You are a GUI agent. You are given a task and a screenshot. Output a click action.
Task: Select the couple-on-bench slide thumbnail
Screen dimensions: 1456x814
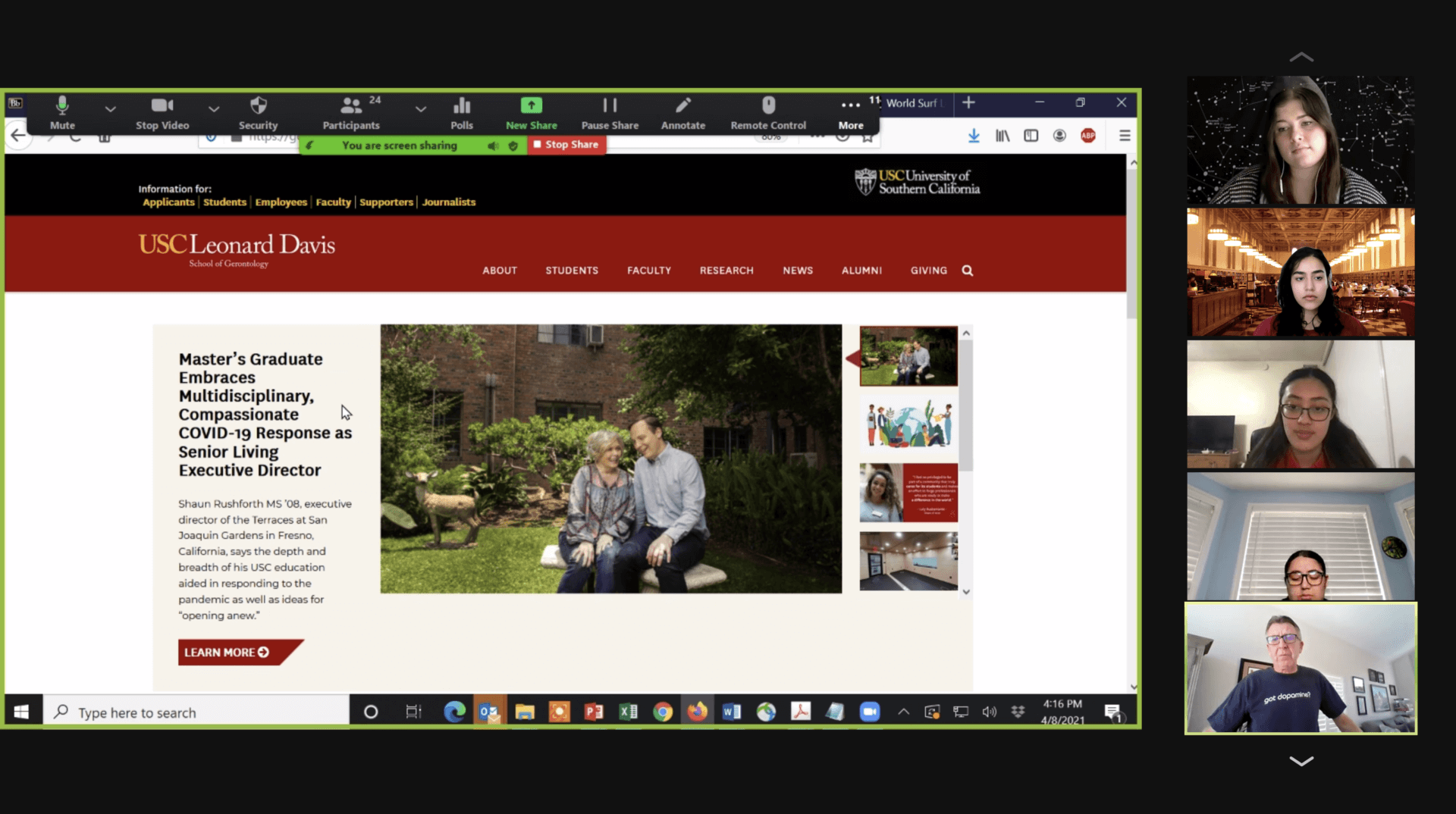pyautogui.click(x=908, y=356)
